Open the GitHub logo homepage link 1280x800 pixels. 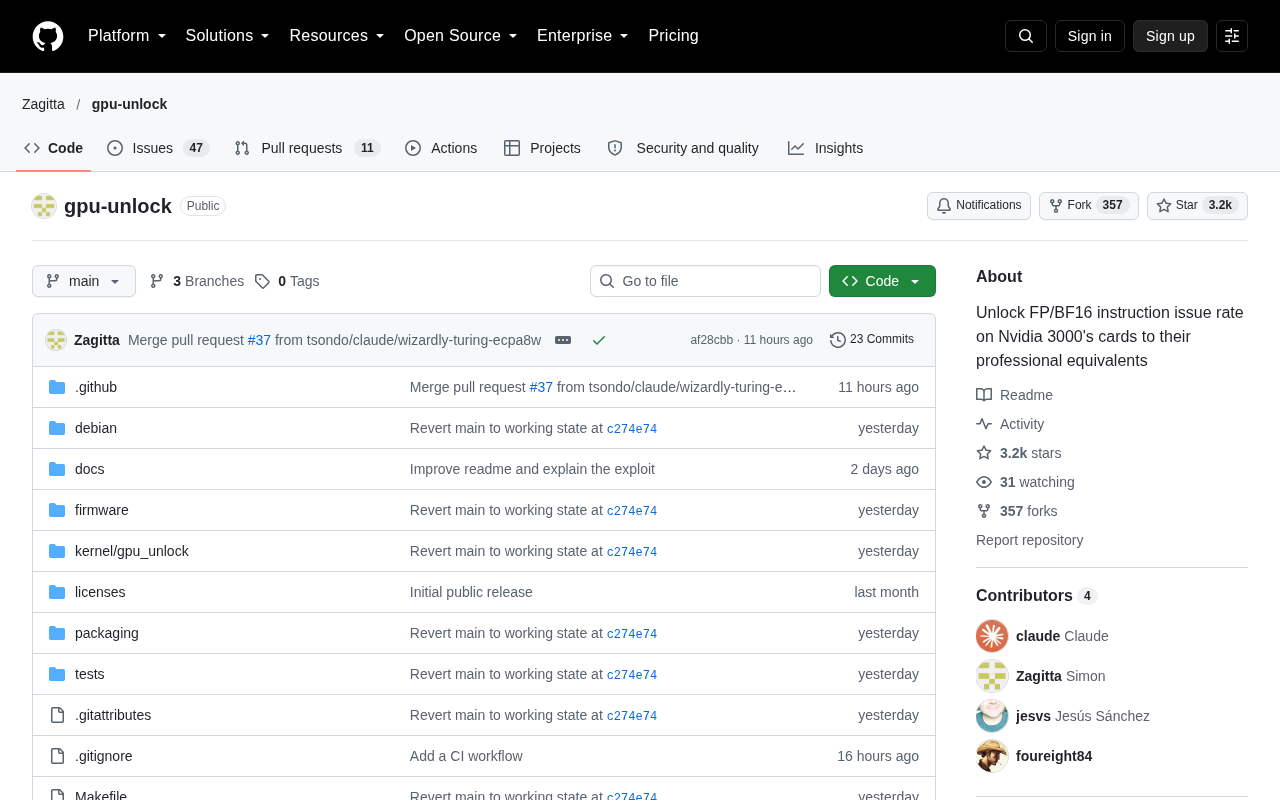coord(48,36)
